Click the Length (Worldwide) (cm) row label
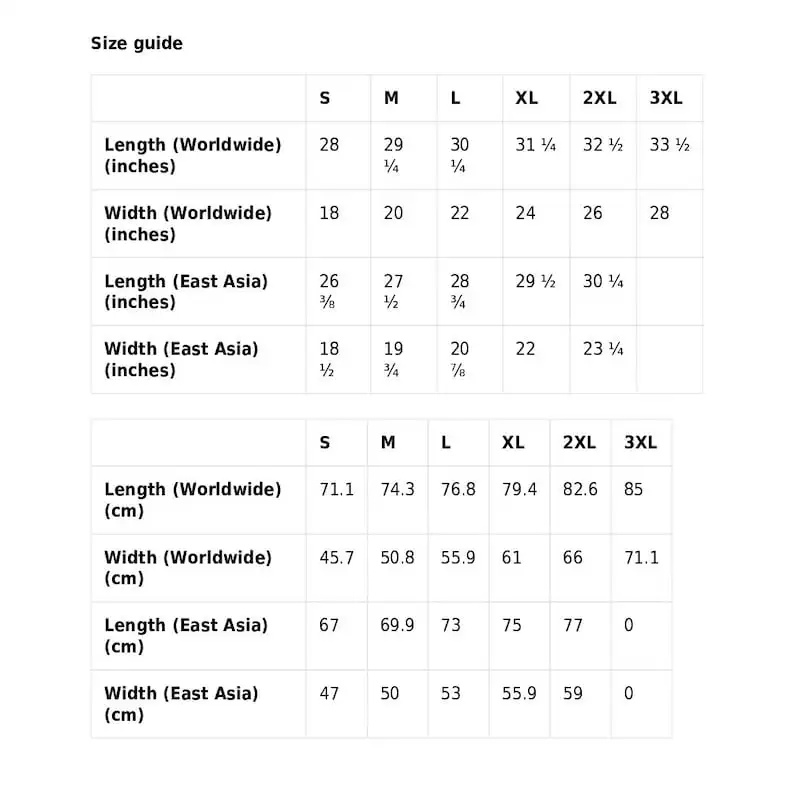 tap(192, 500)
